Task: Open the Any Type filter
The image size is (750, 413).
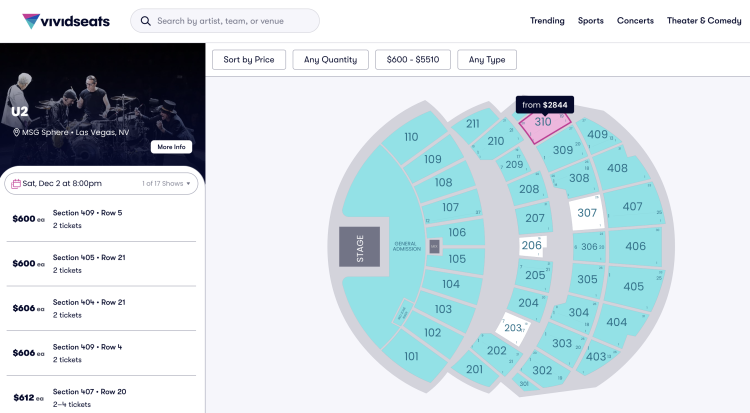Action: pyautogui.click(x=487, y=60)
